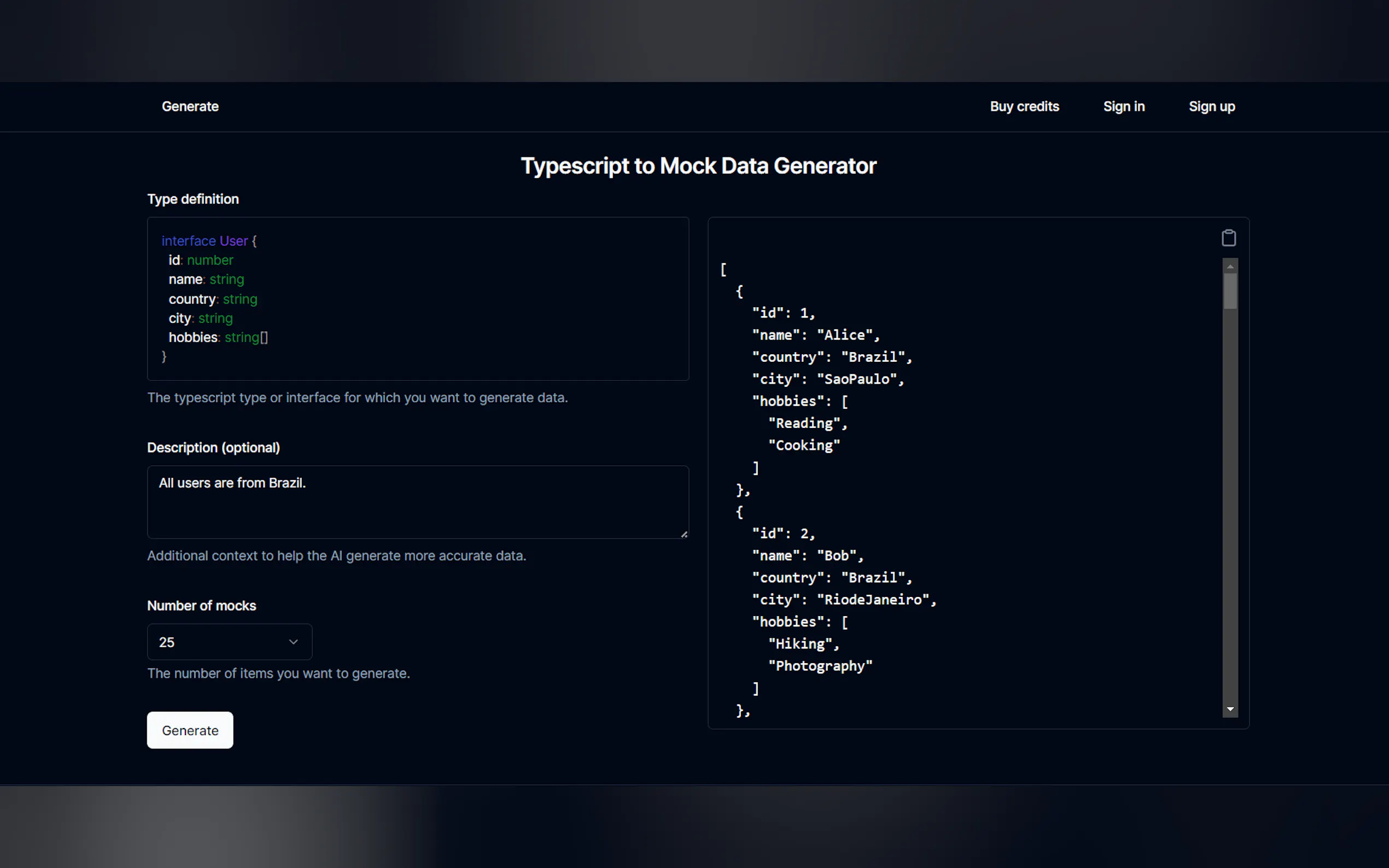Open the Generate nav item
The width and height of the screenshot is (1389, 868).
coord(190,107)
